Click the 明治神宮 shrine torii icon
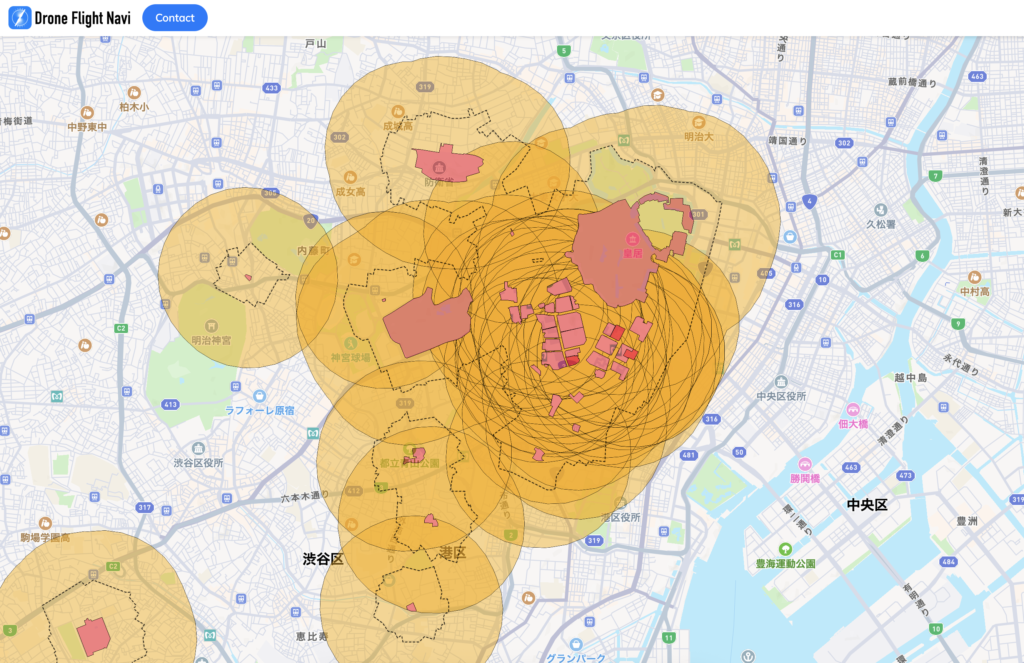This screenshot has height=663, width=1024. click(211, 326)
